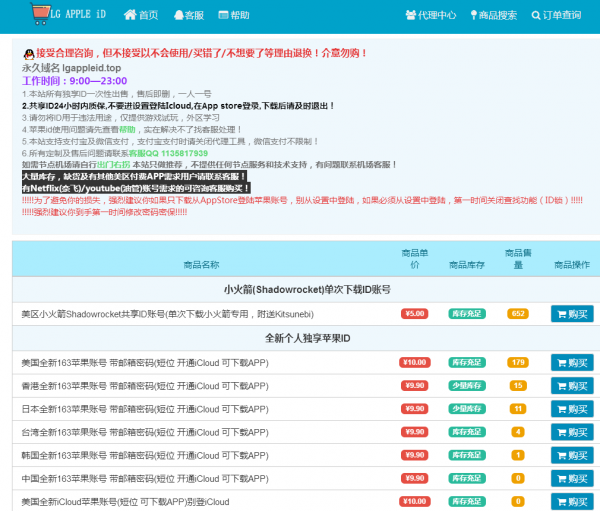600x511 pixels.
Task: Click the 179 sales count badge
Action: point(518,362)
